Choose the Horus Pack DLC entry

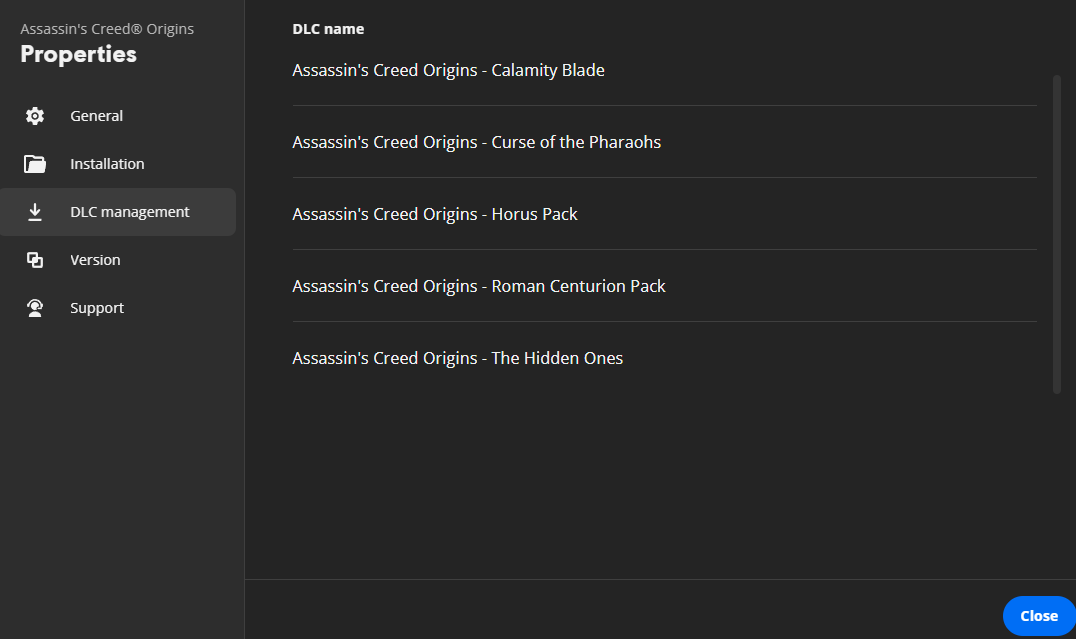click(x=435, y=214)
